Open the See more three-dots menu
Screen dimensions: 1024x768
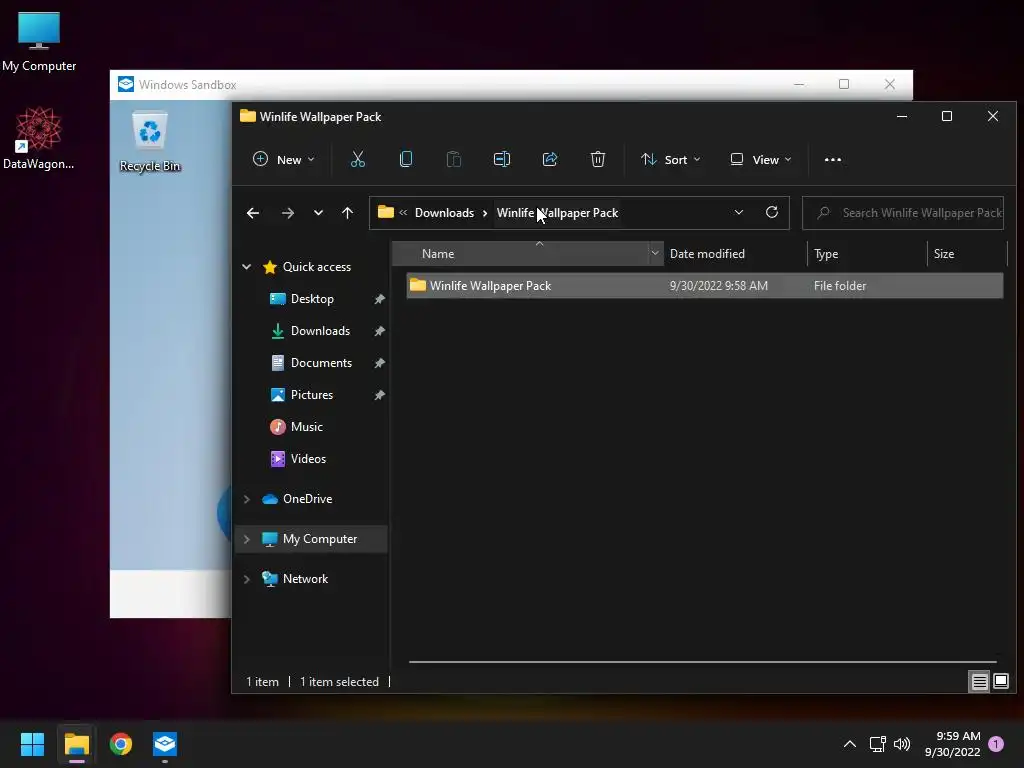point(833,159)
